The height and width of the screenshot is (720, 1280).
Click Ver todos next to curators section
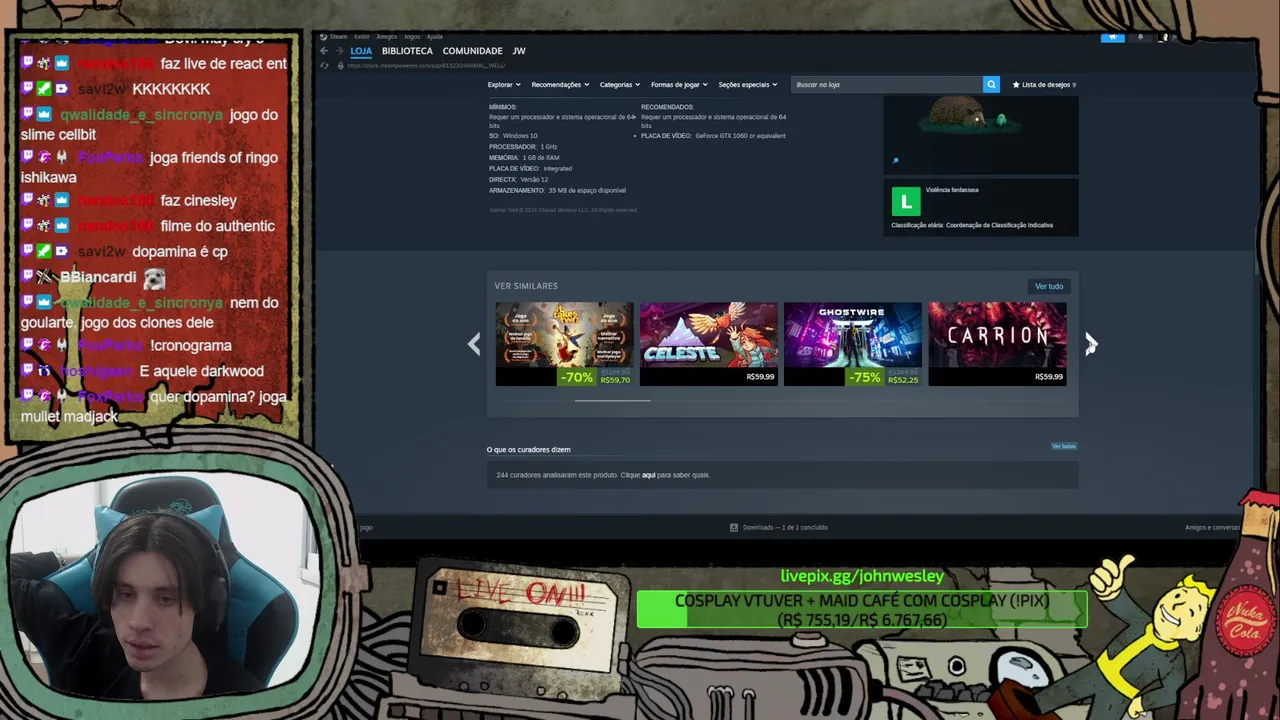(x=1064, y=446)
